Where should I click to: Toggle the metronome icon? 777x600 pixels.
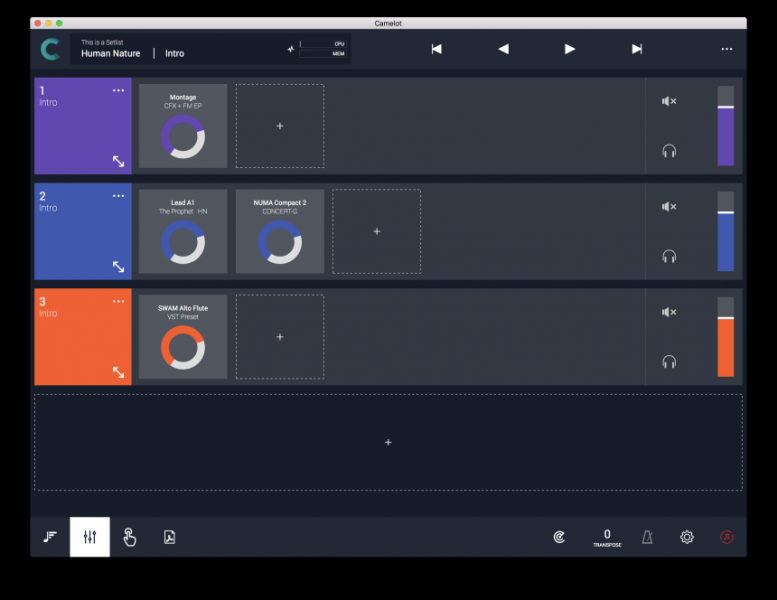click(x=647, y=537)
